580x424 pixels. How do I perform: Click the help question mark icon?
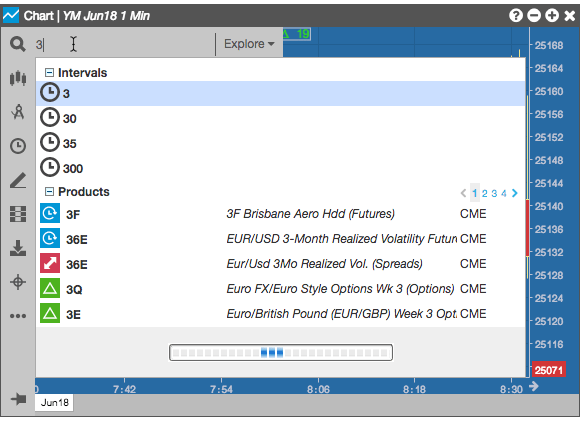pos(516,16)
